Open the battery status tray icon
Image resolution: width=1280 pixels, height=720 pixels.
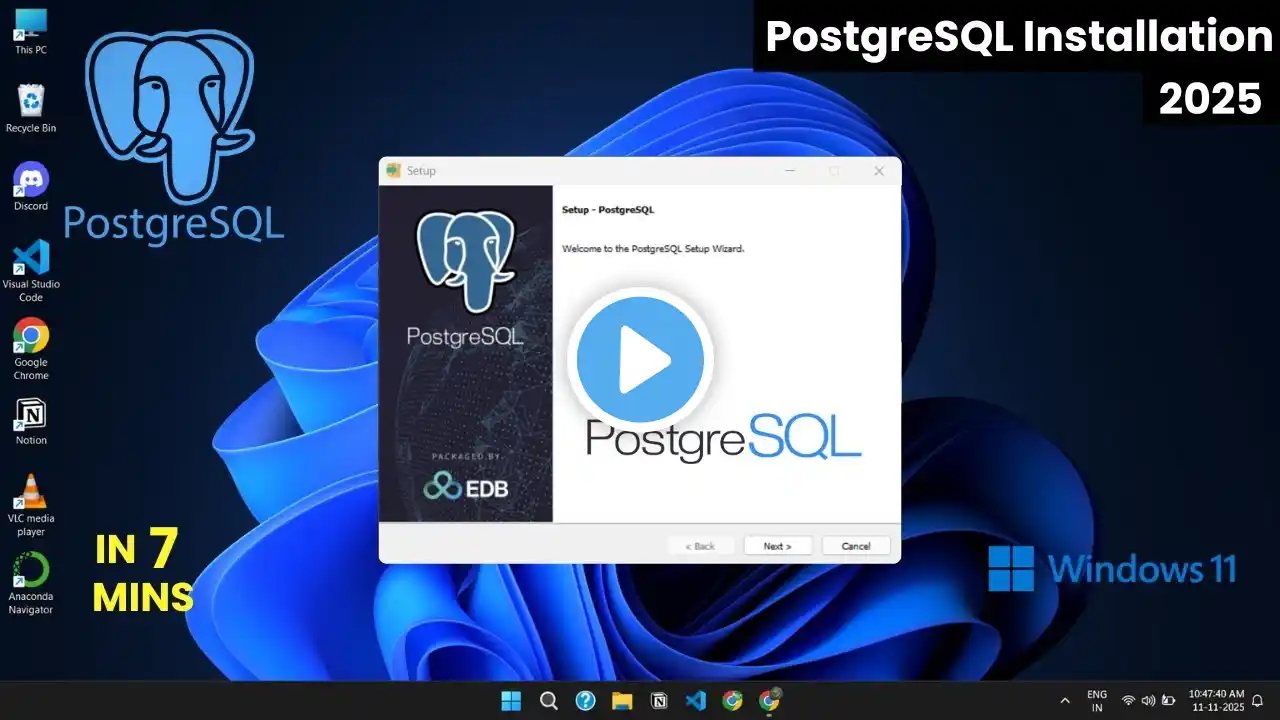pyautogui.click(x=1167, y=700)
